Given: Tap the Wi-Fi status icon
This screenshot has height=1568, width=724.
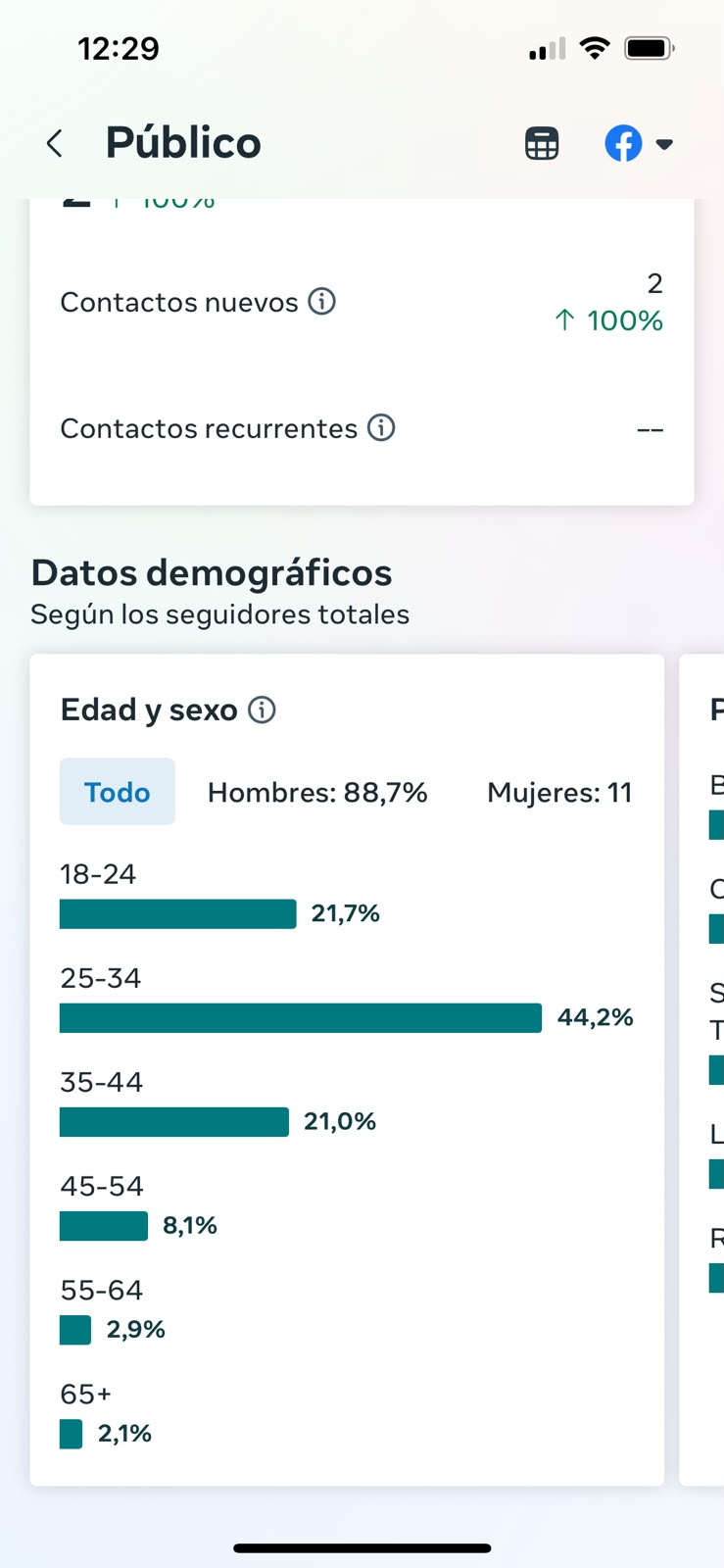Looking at the screenshot, I should tap(594, 48).
